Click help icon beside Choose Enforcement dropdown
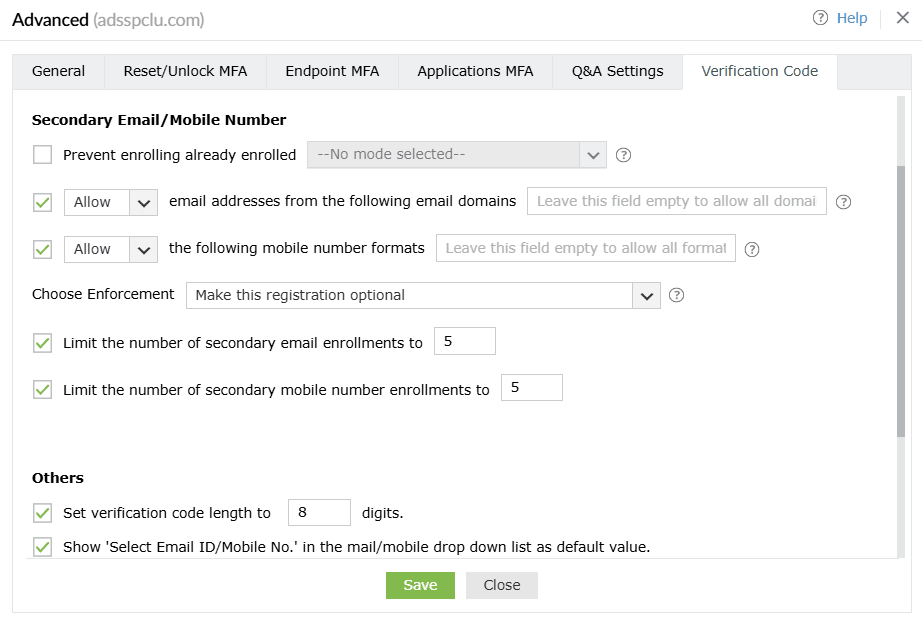The height and width of the screenshot is (622, 922). point(676,295)
